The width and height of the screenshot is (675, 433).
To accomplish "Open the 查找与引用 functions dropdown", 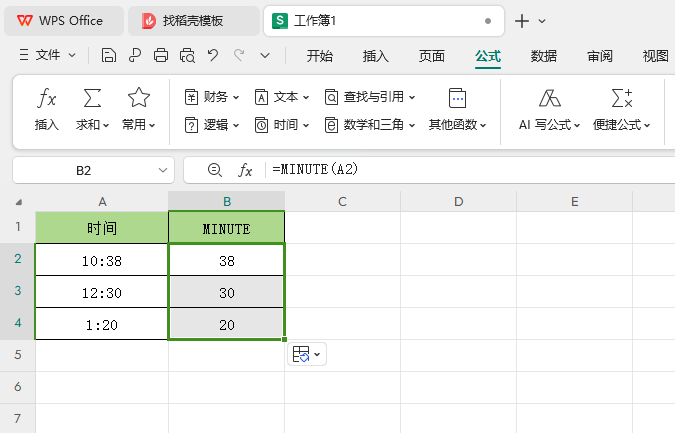I will [x=369, y=97].
